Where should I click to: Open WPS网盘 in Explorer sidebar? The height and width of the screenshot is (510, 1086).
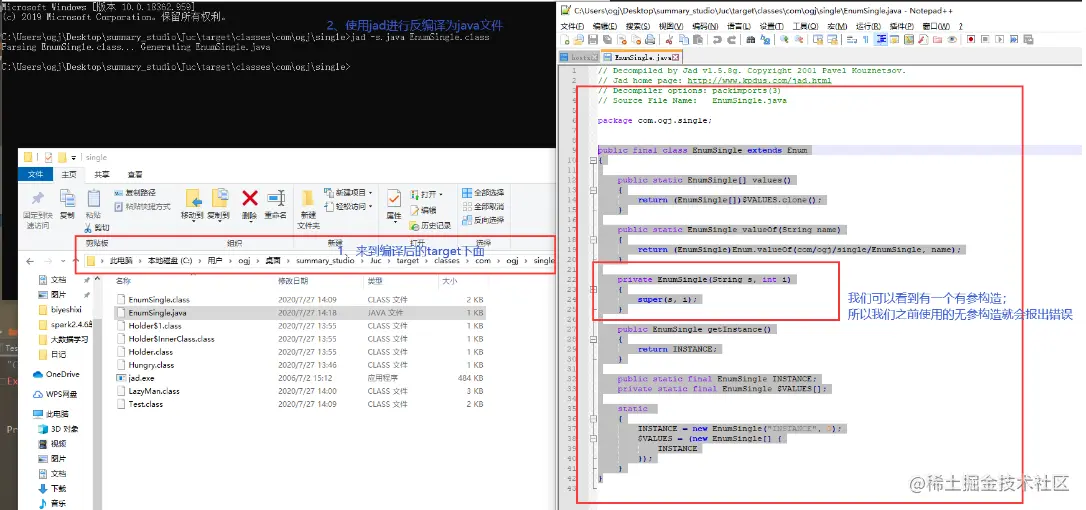coord(57,394)
